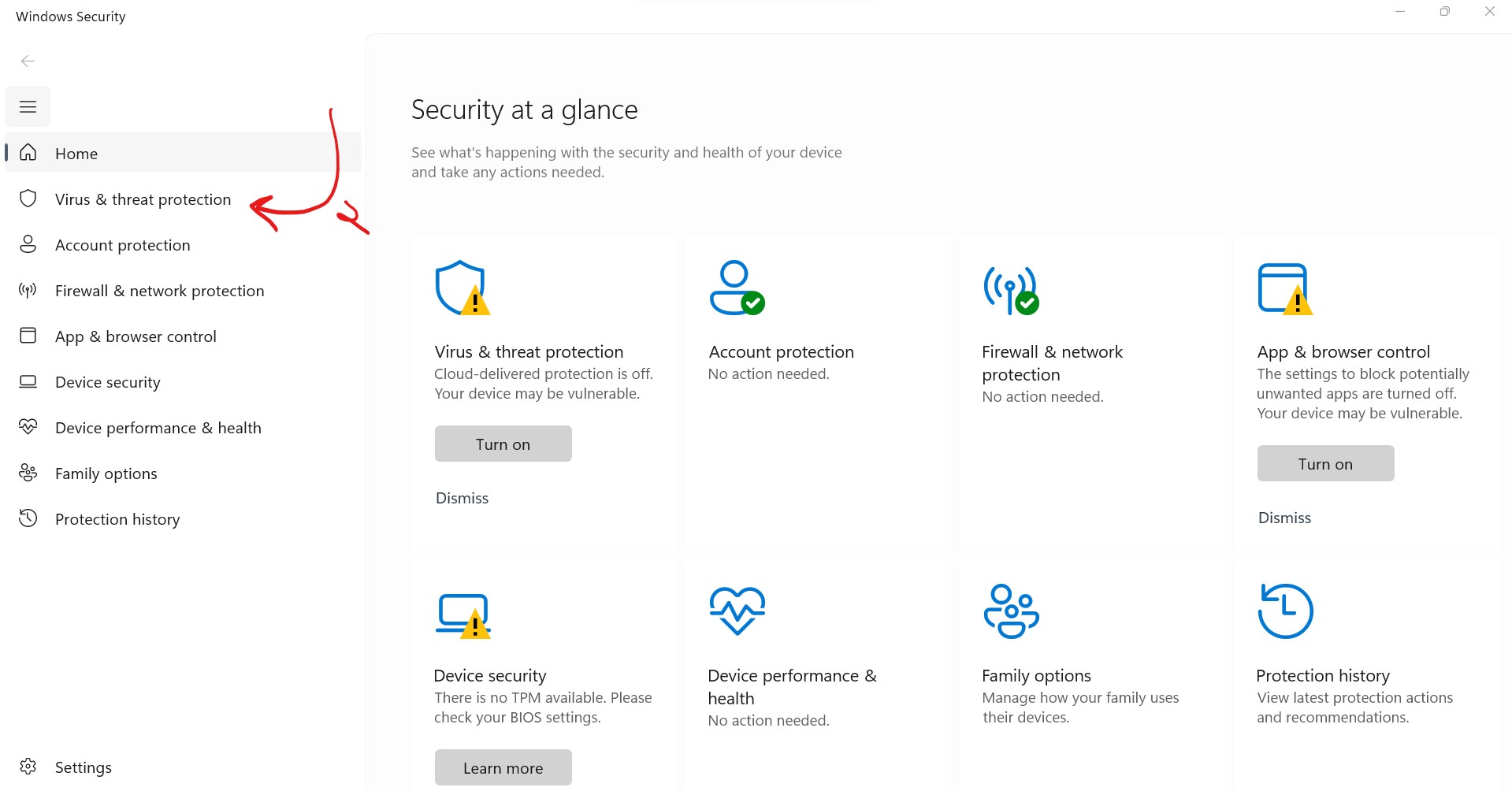Screen dimensions: 1512x791
Task: Turn on cloud-delivered protection in Virus card
Action: pyautogui.click(x=503, y=444)
